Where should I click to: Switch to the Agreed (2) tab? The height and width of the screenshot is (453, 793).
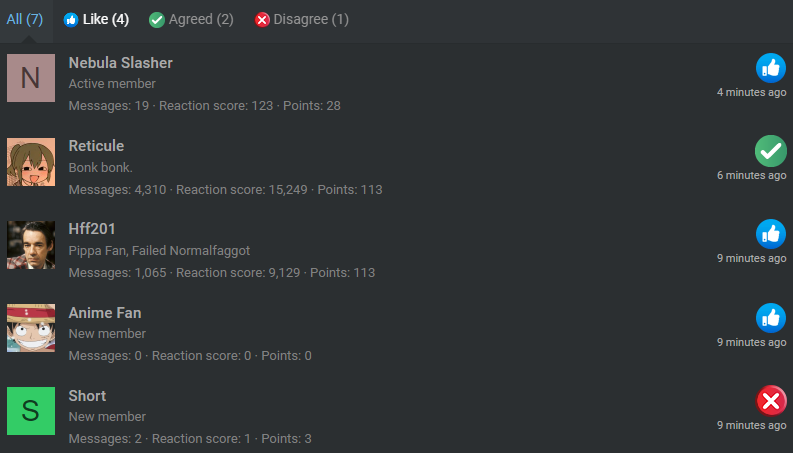click(x=191, y=19)
